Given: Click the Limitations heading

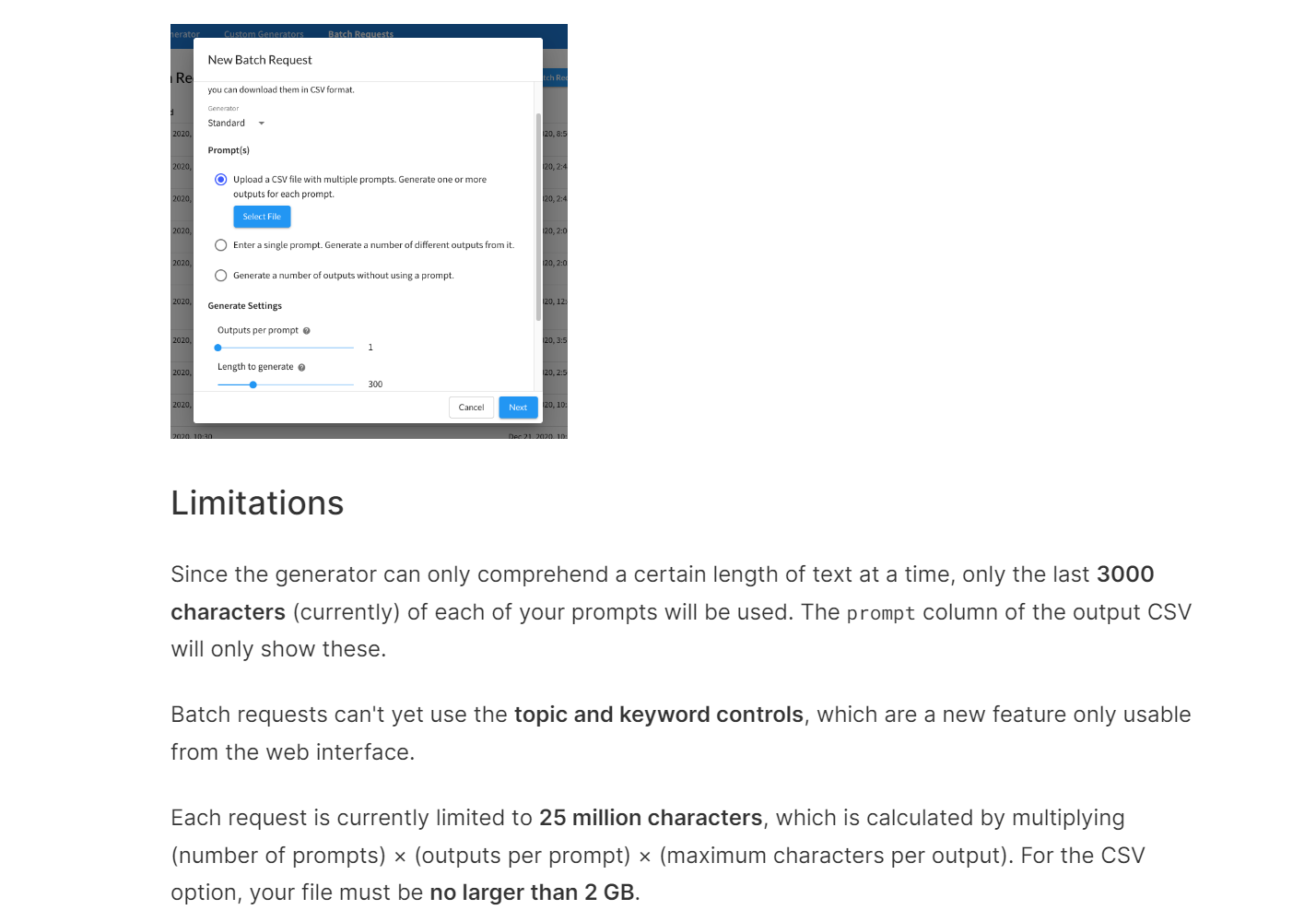Looking at the screenshot, I should pos(256,502).
